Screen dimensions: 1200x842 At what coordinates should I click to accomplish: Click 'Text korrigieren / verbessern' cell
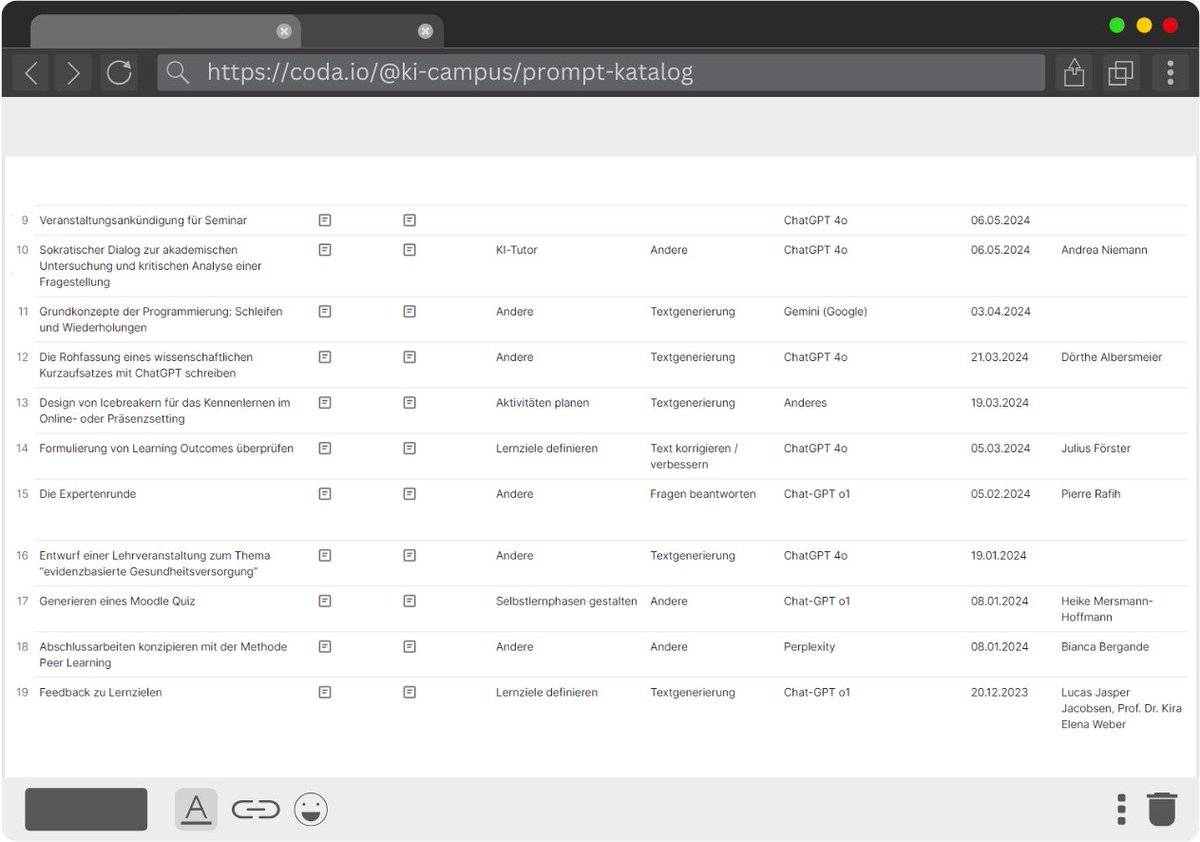[x=694, y=457]
